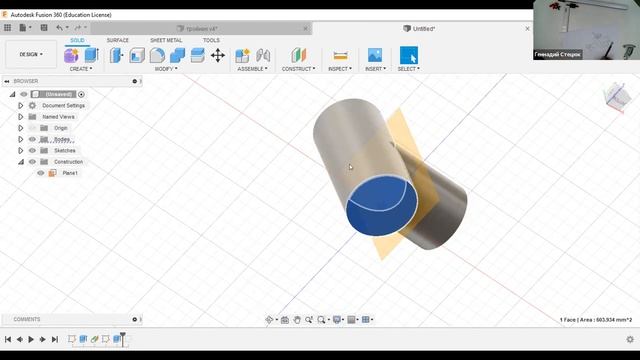Open the MODIFY dropdown menu
Screen dimensions: 640x360
(166, 69)
